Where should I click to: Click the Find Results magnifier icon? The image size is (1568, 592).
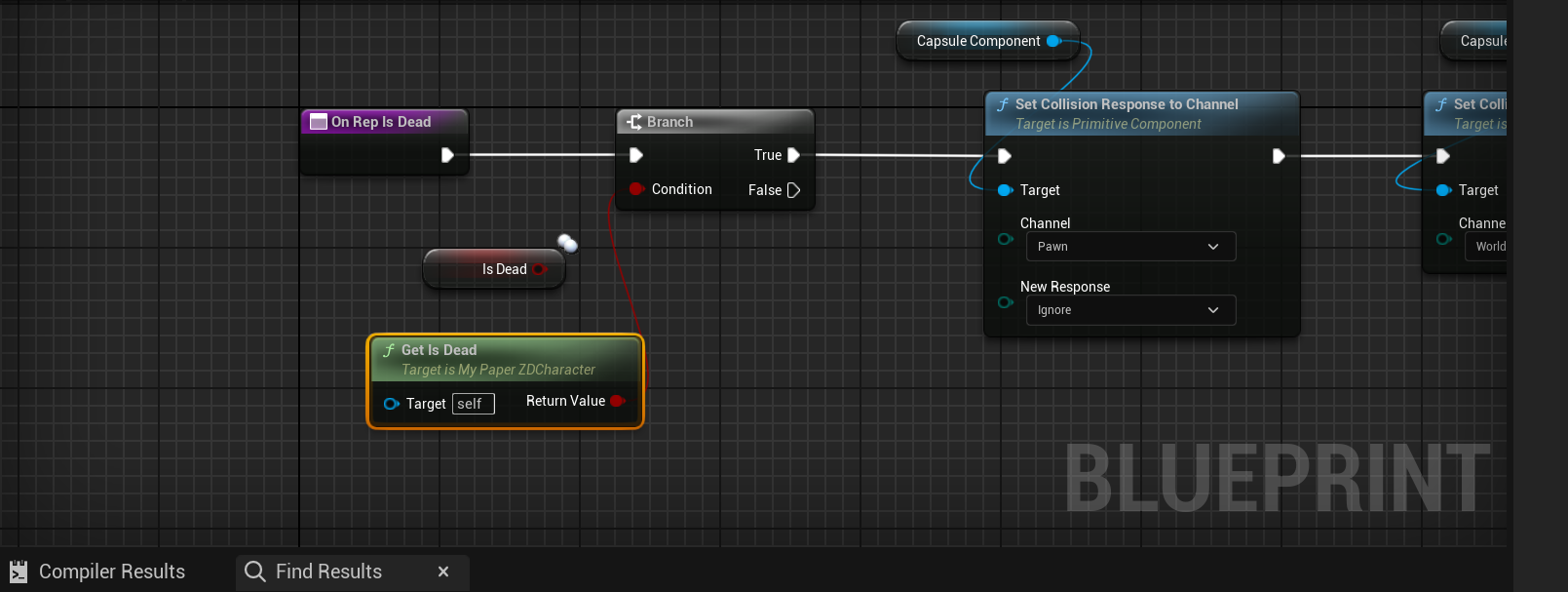[255, 572]
